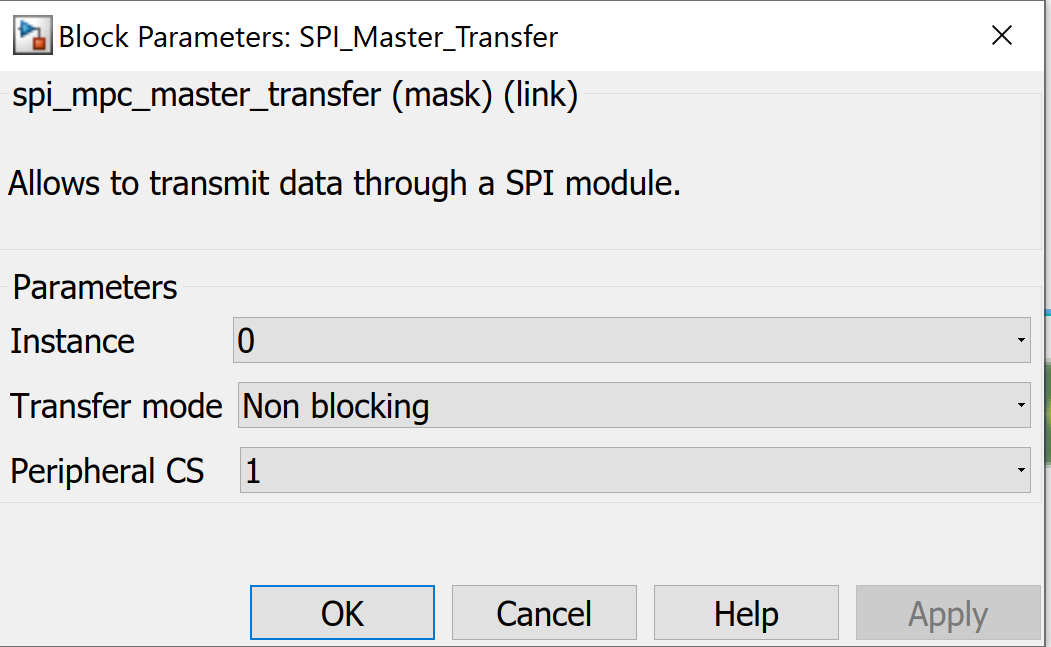This screenshot has width=1051, height=647.
Task: Open the Transfer mode dropdown
Action: click(630, 405)
